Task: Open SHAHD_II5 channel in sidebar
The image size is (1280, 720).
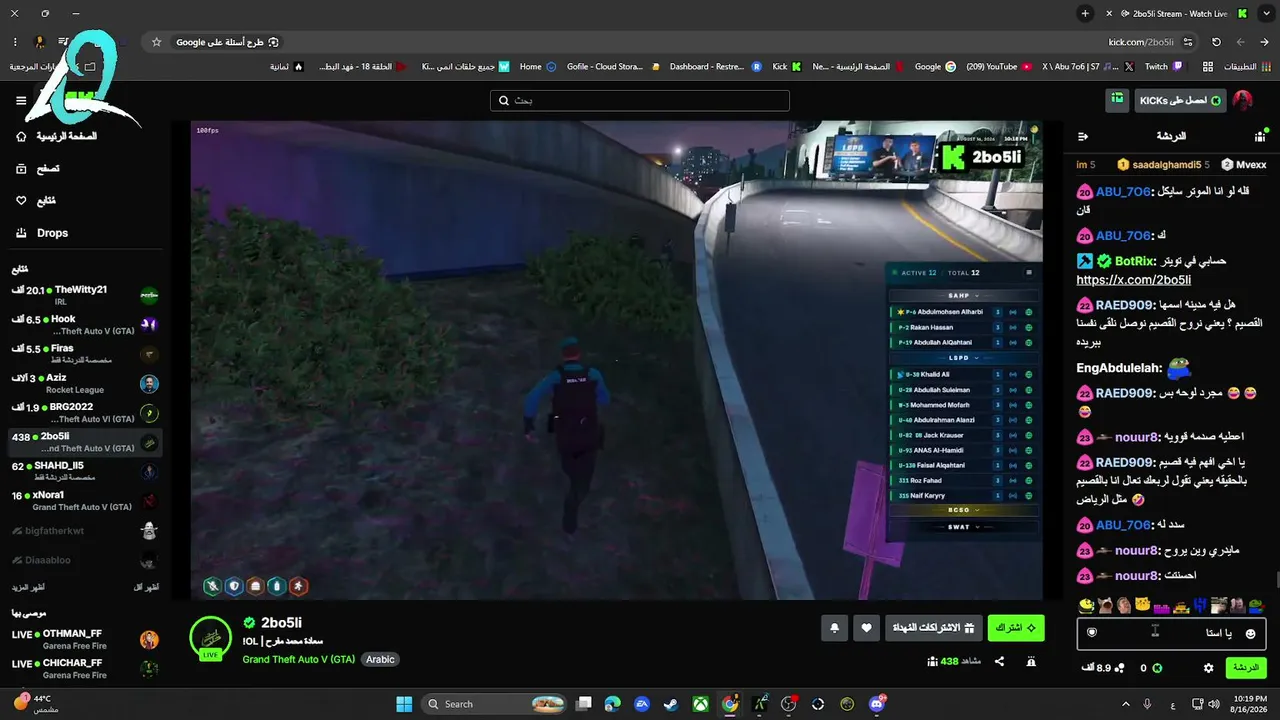Action: (x=85, y=471)
